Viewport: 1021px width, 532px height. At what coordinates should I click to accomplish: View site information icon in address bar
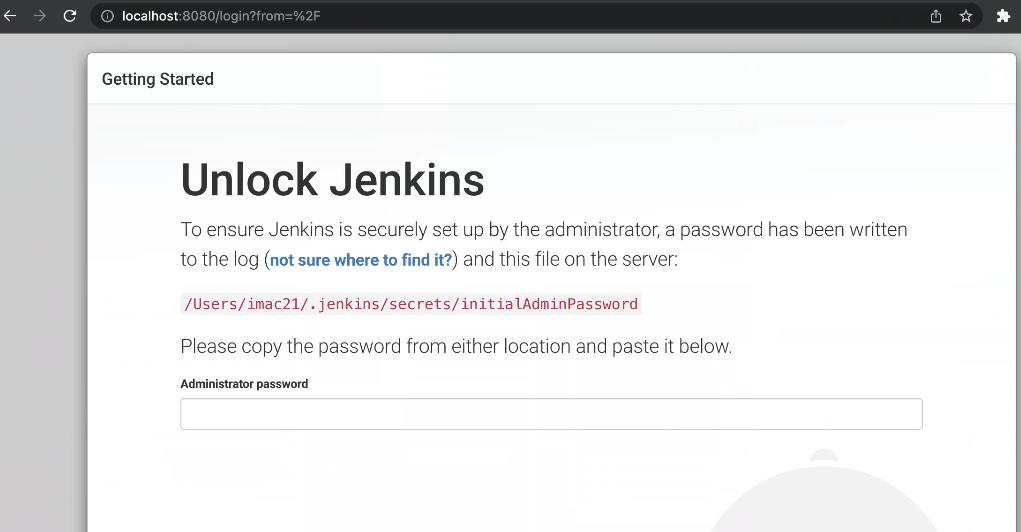[107, 16]
